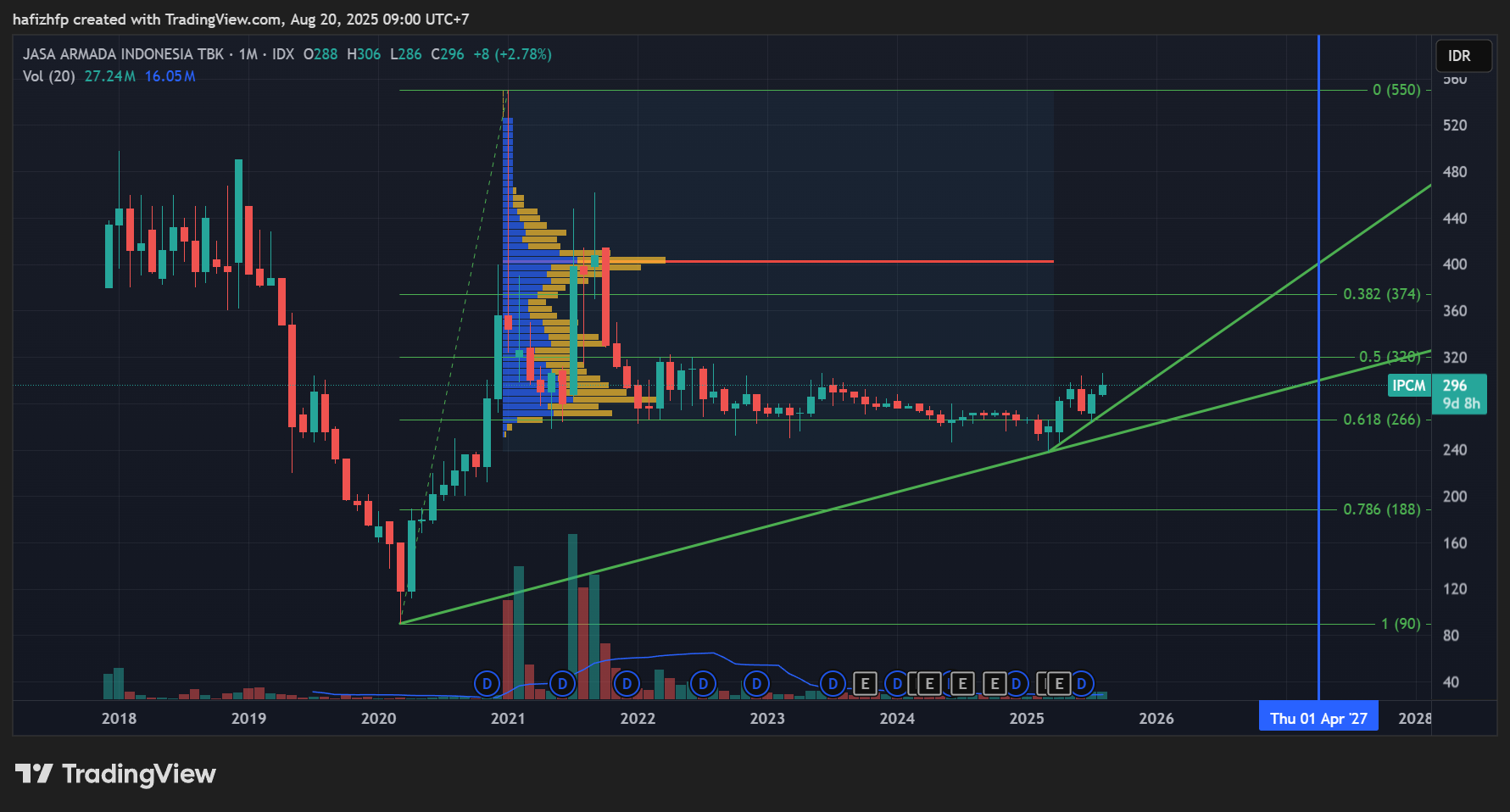1510x812 pixels.
Task: Click the dividend D marker just before 2023
Action: tap(756, 683)
